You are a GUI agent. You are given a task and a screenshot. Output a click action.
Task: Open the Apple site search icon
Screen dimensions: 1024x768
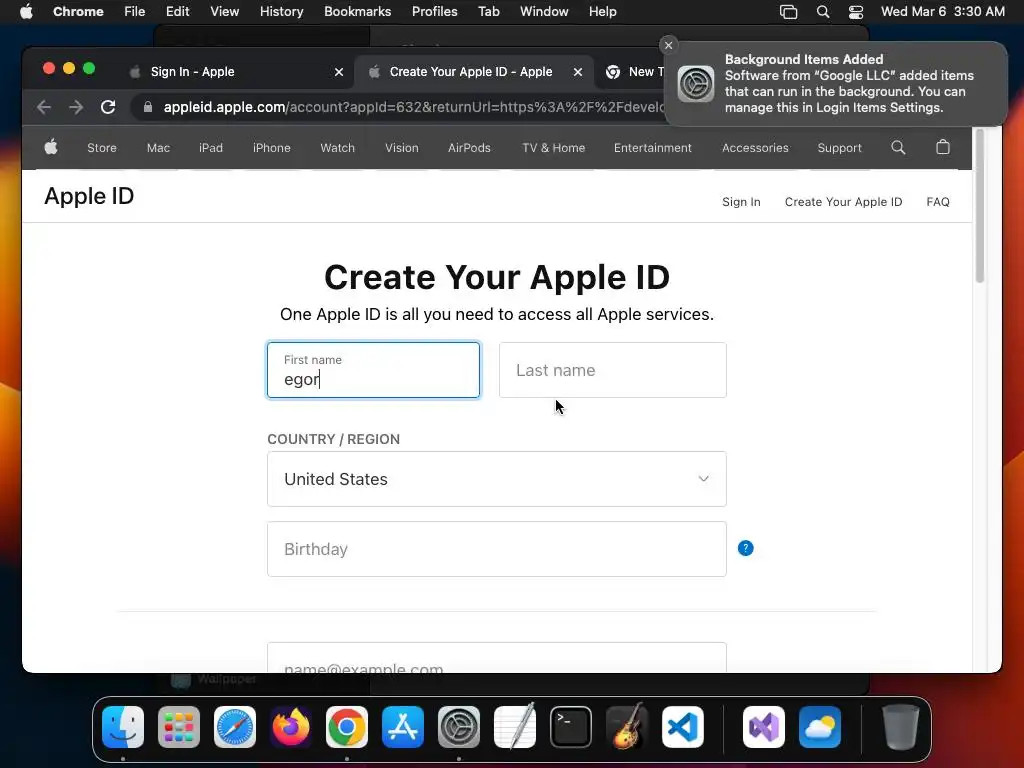pos(898,148)
